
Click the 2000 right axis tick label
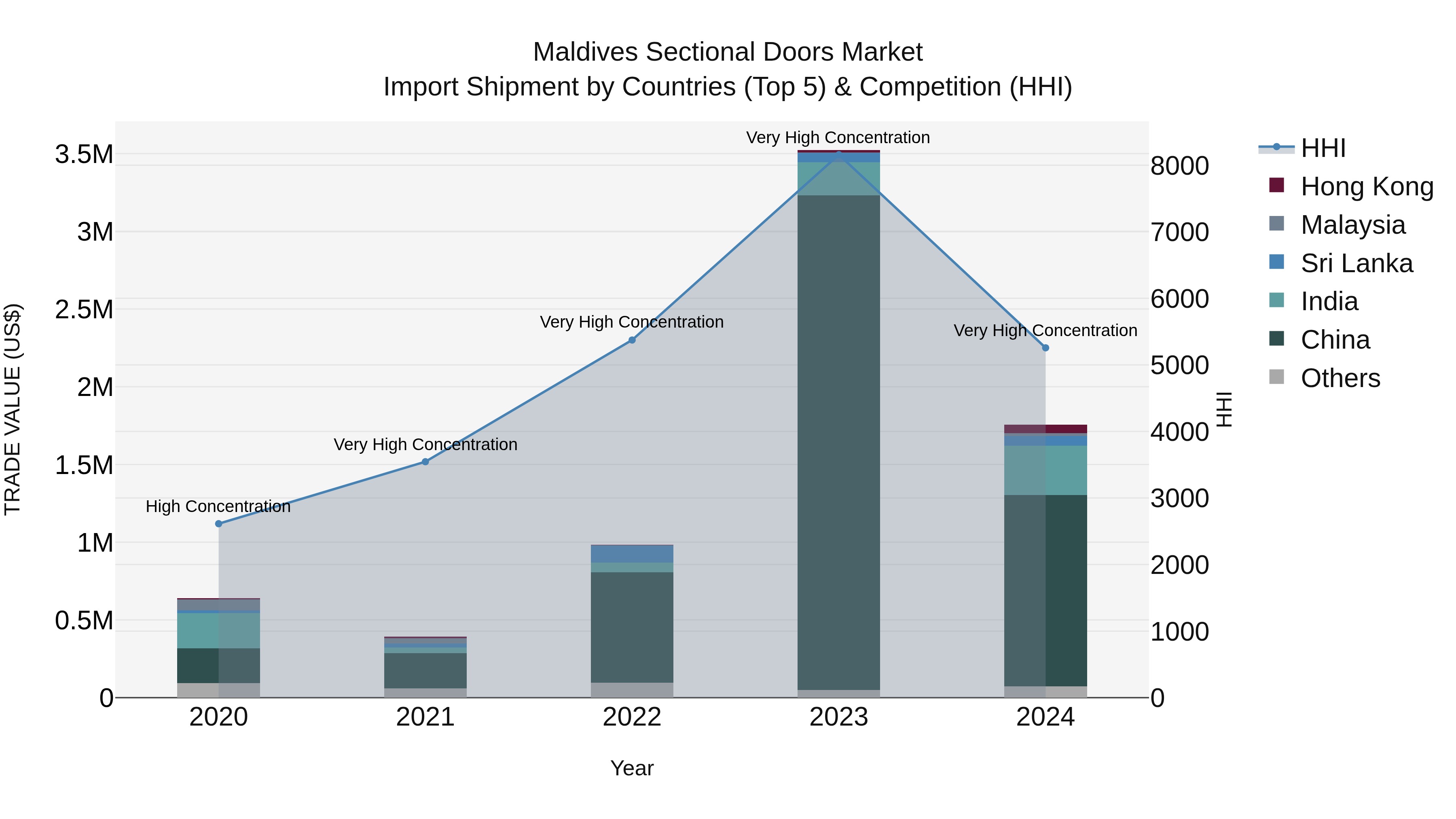(x=1180, y=565)
